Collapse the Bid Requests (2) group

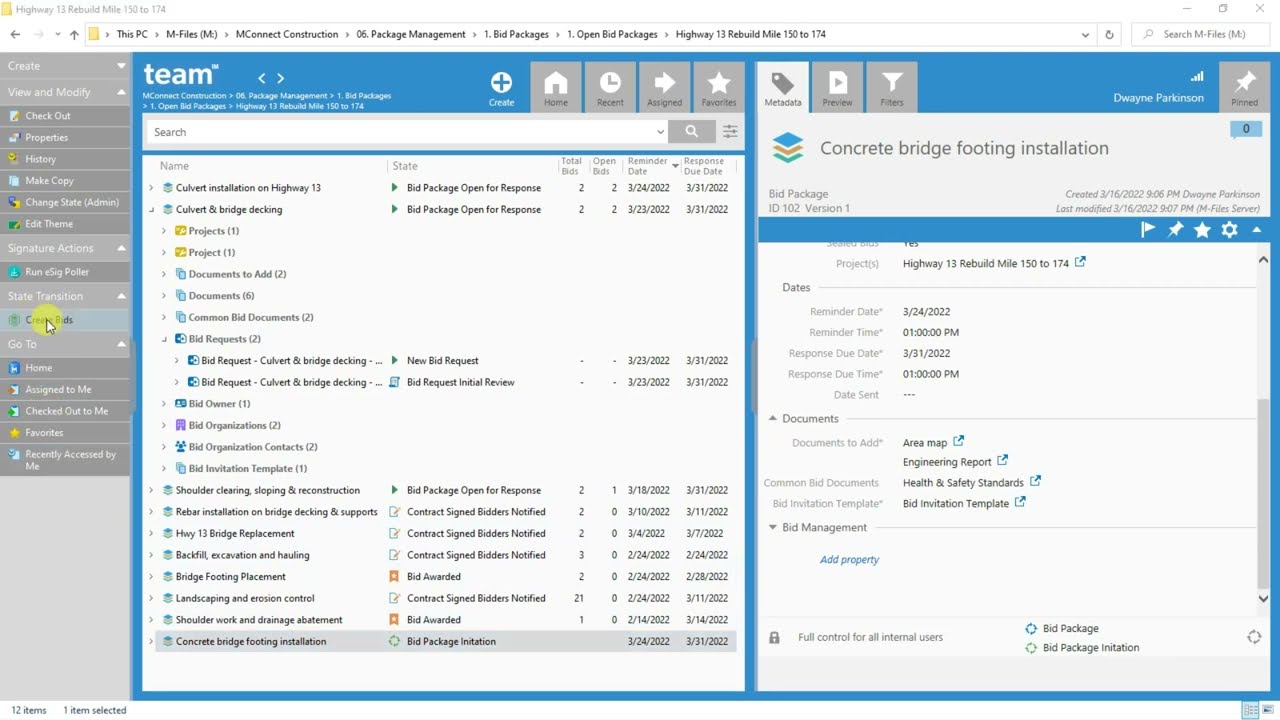[x=164, y=339]
